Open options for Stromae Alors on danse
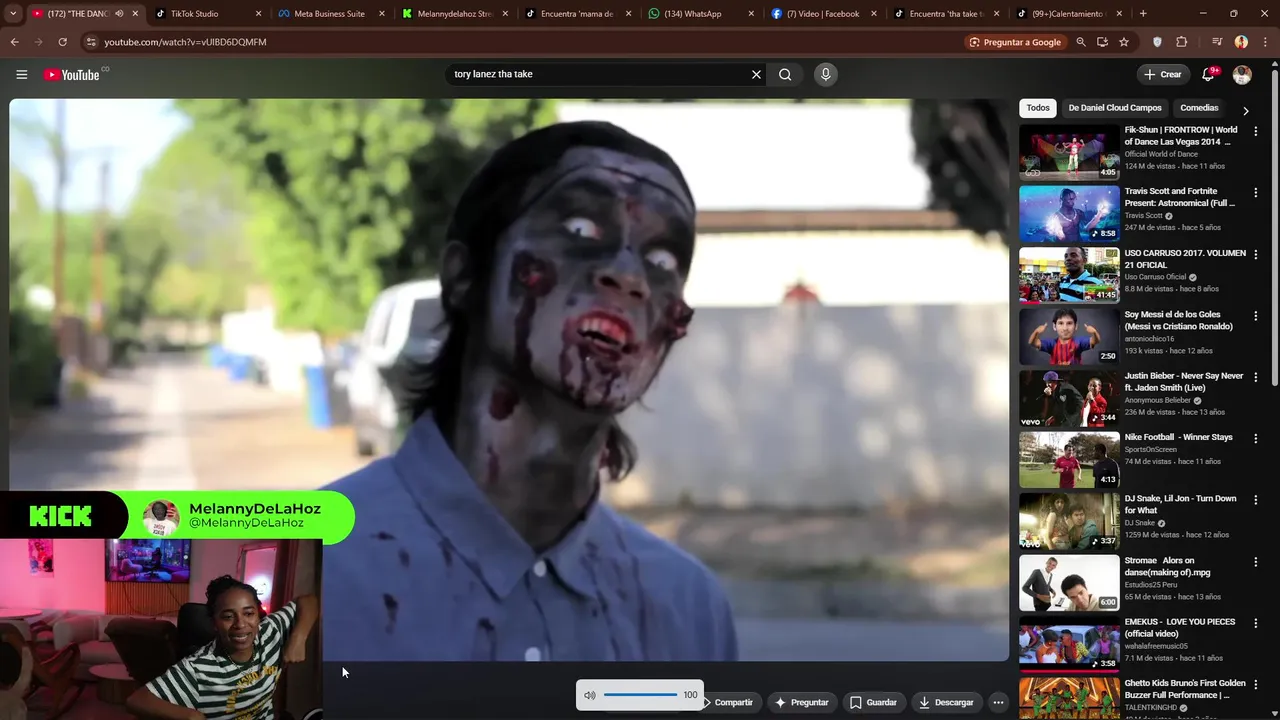 click(x=1256, y=561)
